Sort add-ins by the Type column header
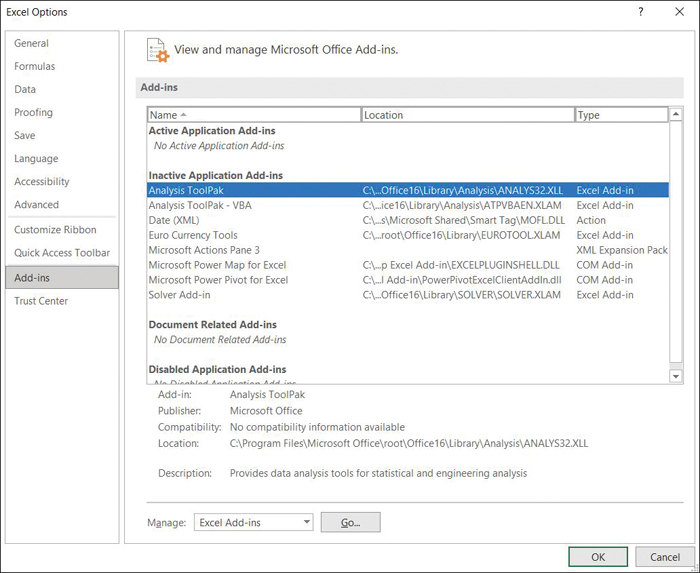The width and height of the screenshot is (700, 573). pos(621,115)
